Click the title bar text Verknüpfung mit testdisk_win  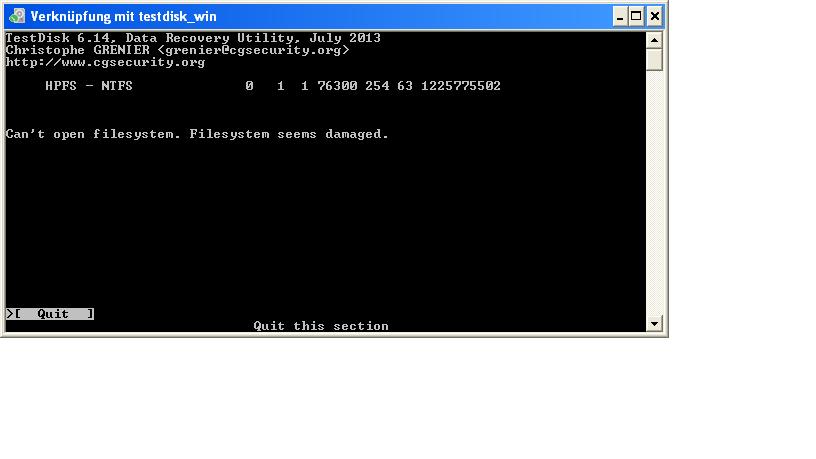click(123, 17)
